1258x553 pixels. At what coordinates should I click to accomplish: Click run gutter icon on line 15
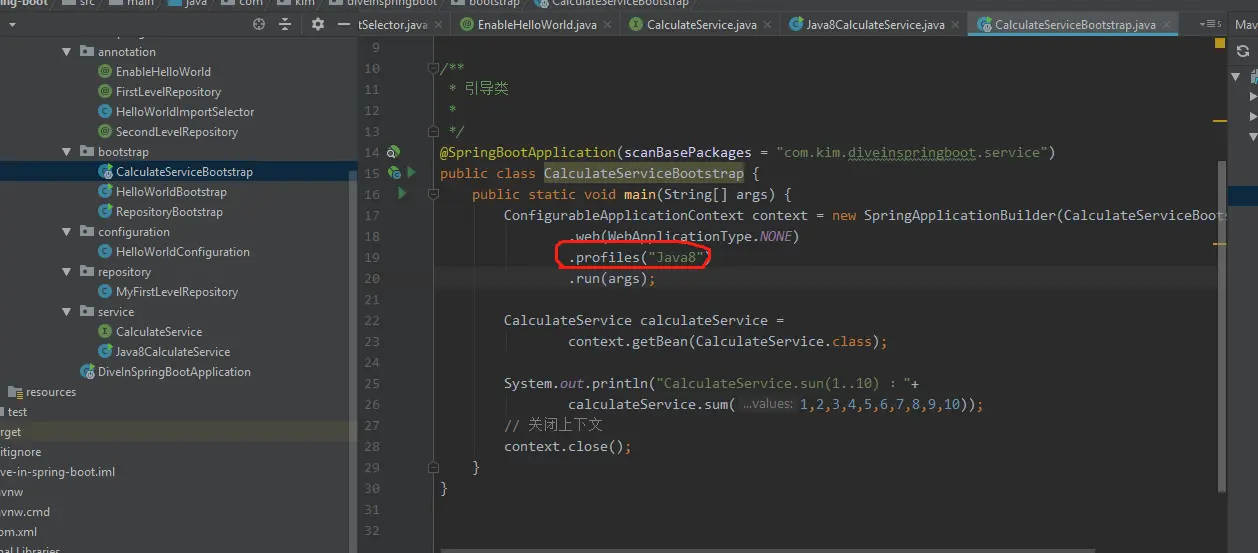[x=411, y=173]
